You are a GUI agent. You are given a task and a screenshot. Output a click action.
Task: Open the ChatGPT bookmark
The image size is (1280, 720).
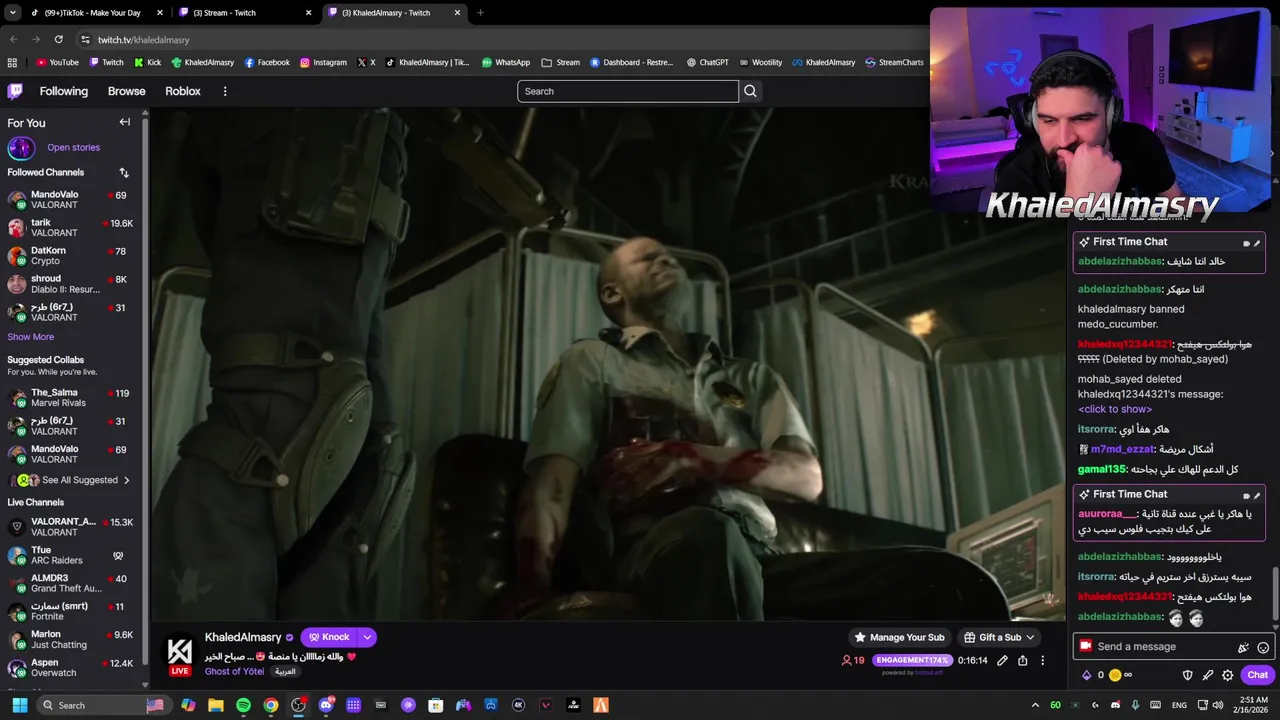click(707, 62)
